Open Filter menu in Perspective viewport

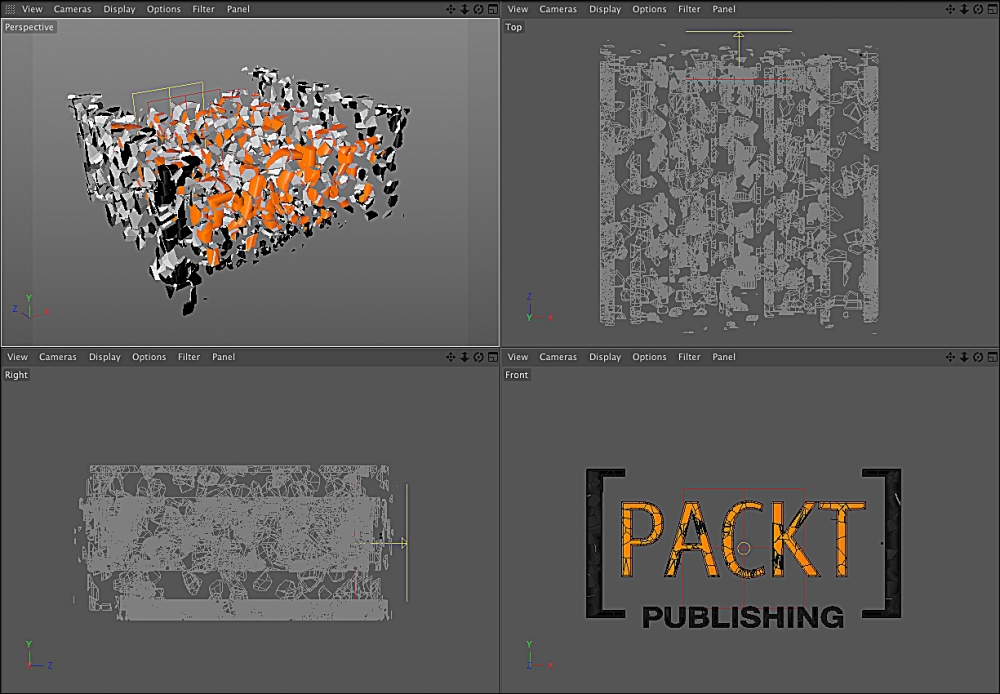pos(203,9)
